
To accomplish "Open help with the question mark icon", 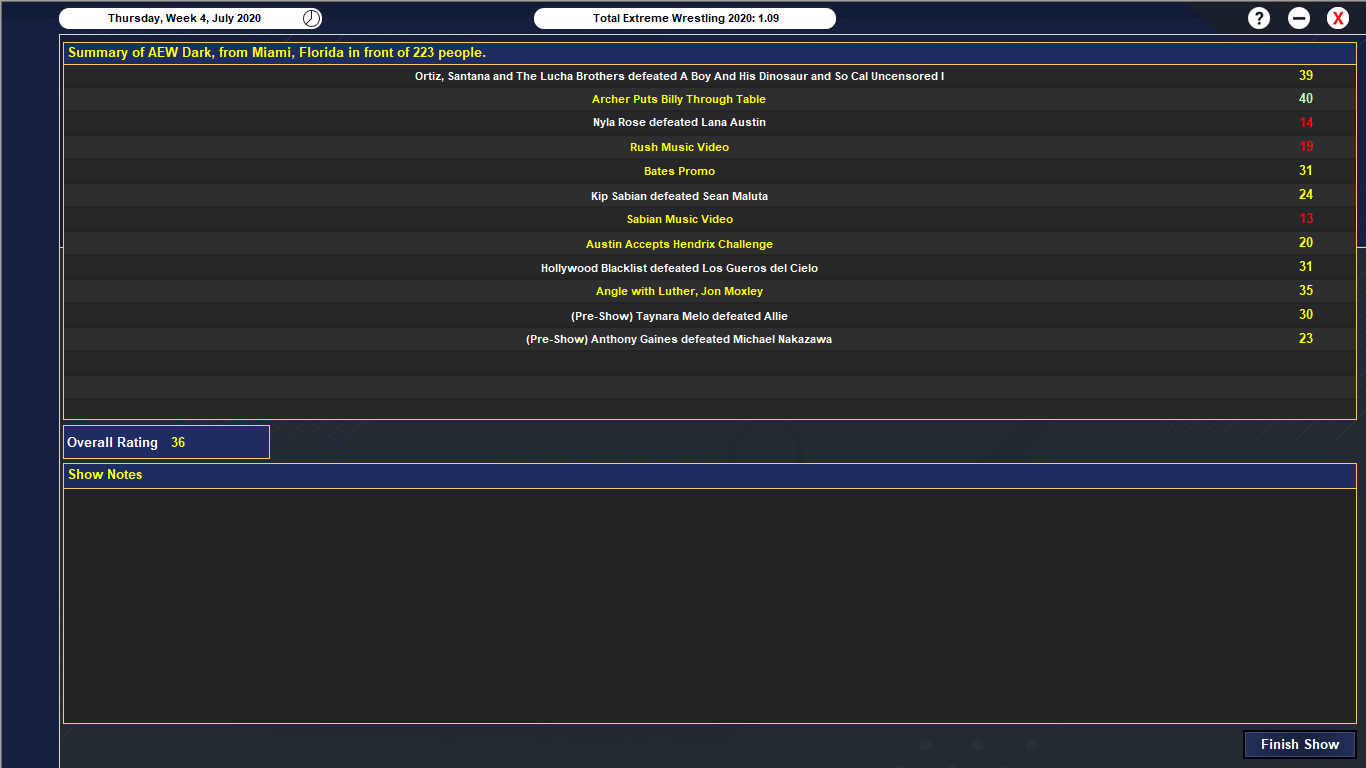I will (x=1259, y=18).
